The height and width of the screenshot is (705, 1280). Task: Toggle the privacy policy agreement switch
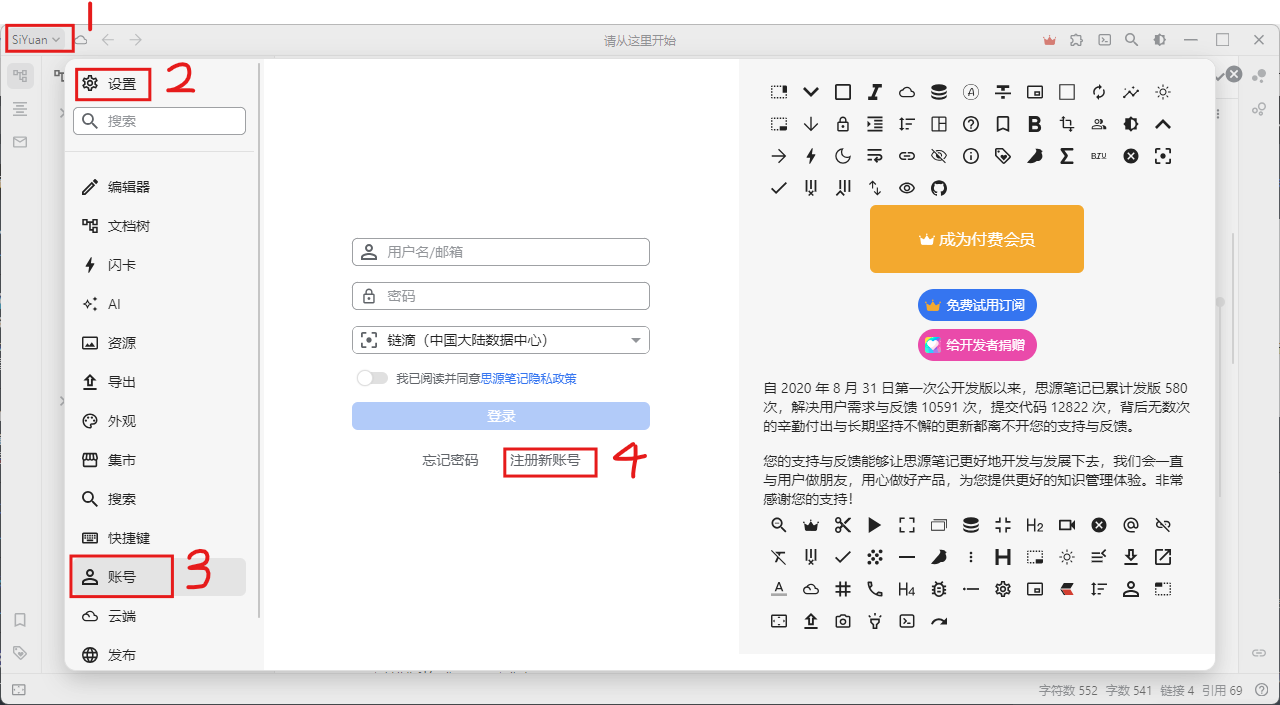tap(372, 378)
